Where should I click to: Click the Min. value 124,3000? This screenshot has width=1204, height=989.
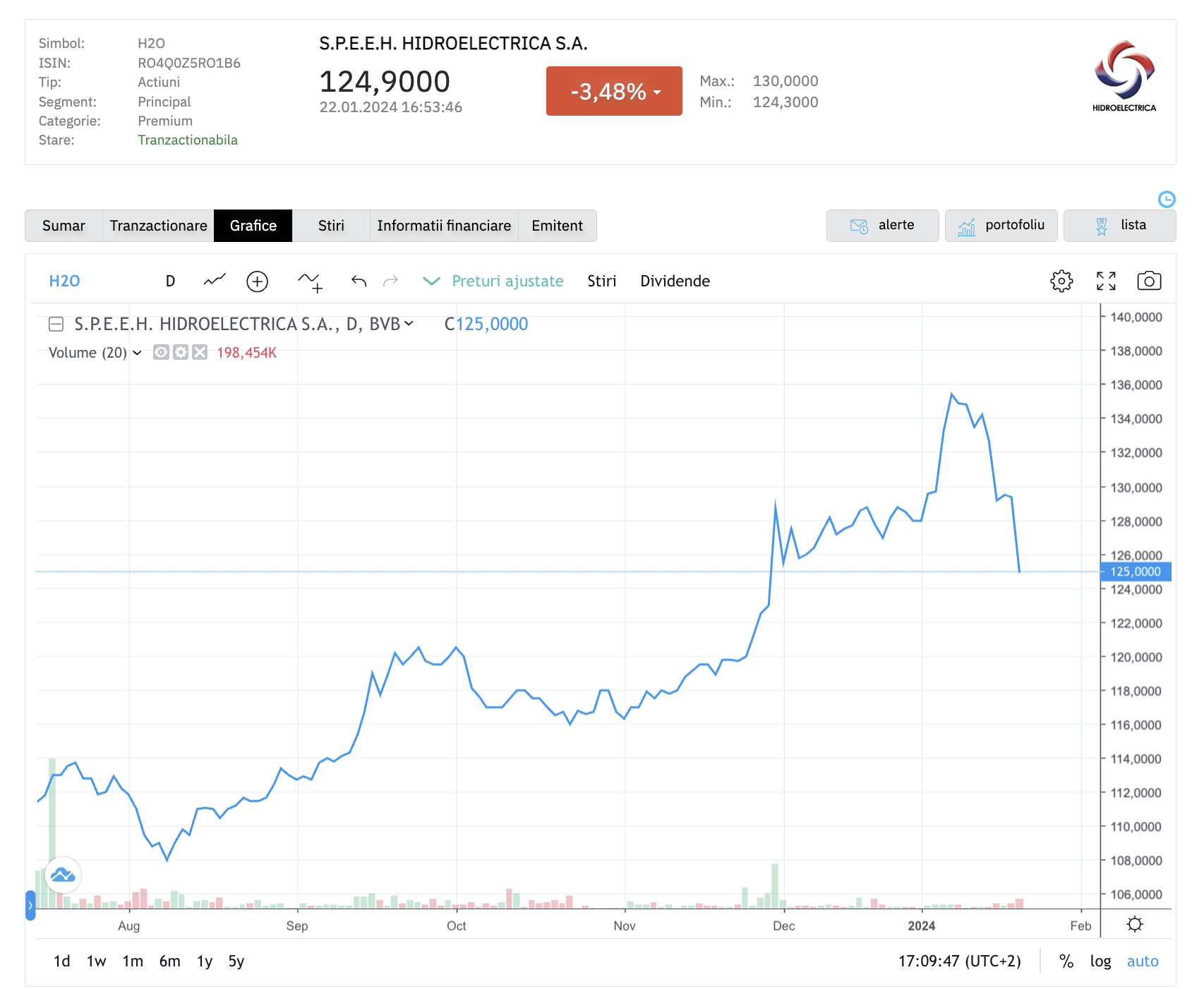click(785, 102)
